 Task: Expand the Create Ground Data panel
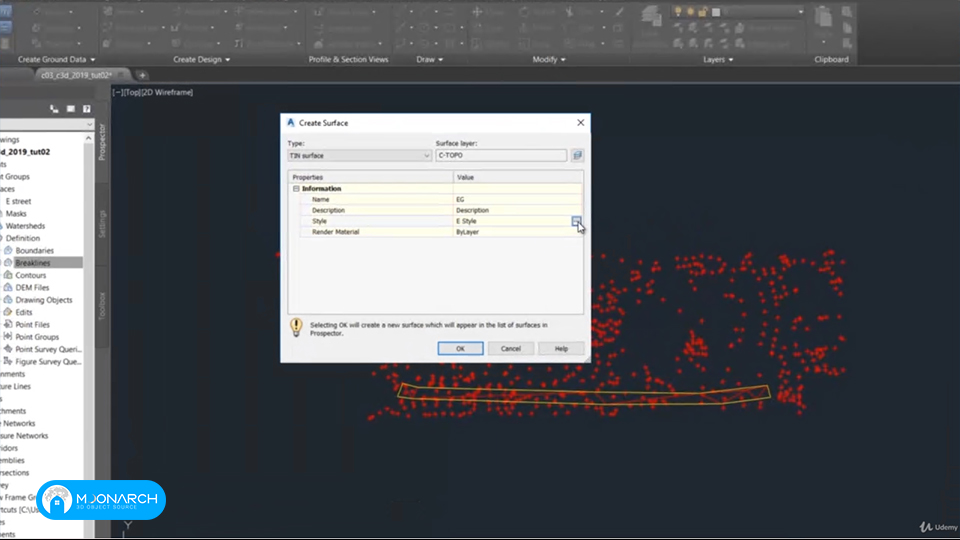(x=56, y=59)
